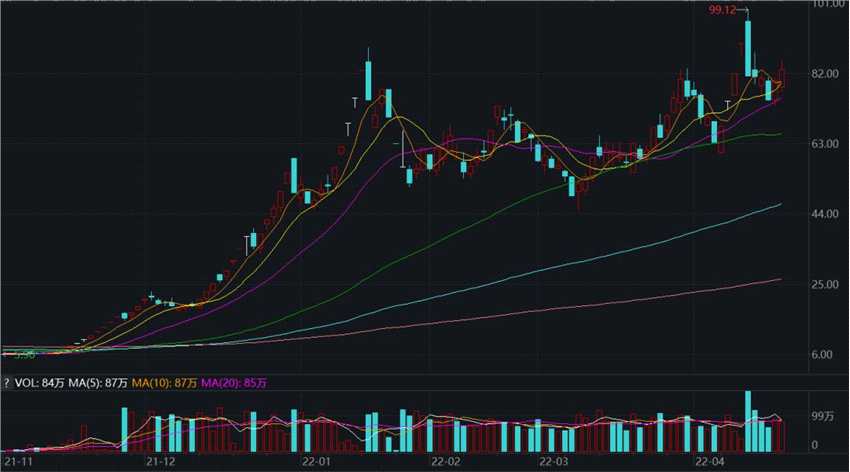Screen dimensions: 850x472
Task: Jump to the 21-12 date marker
Action: (161, 462)
